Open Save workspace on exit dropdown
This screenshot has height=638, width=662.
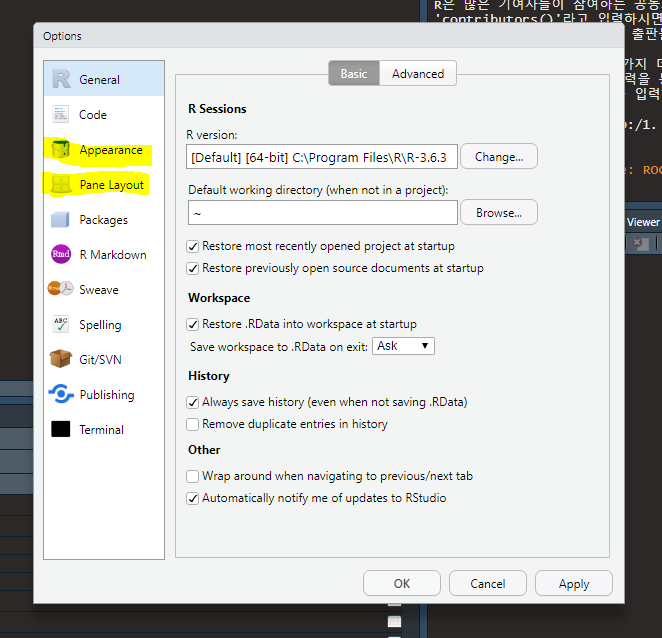[403, 346]
